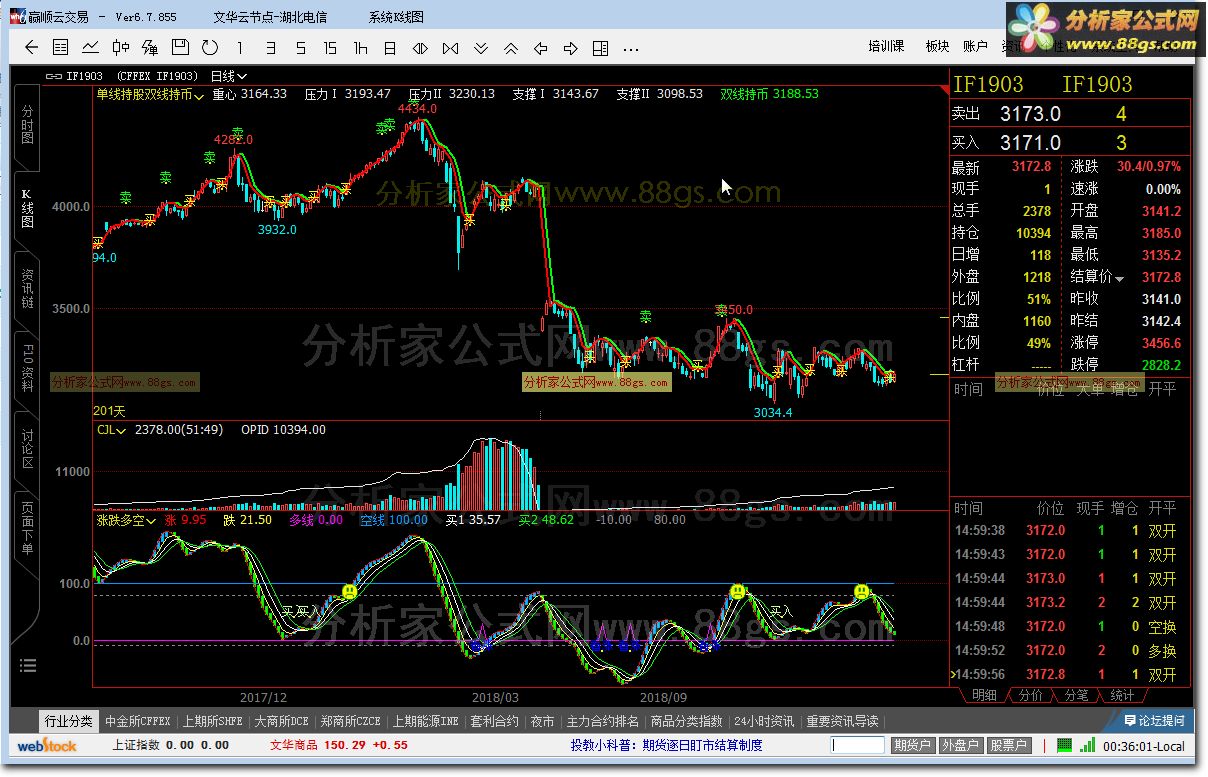Select the daily 日 period toolbar button
The width and height of the screenshot is (1208, 777).
(391, 47)
